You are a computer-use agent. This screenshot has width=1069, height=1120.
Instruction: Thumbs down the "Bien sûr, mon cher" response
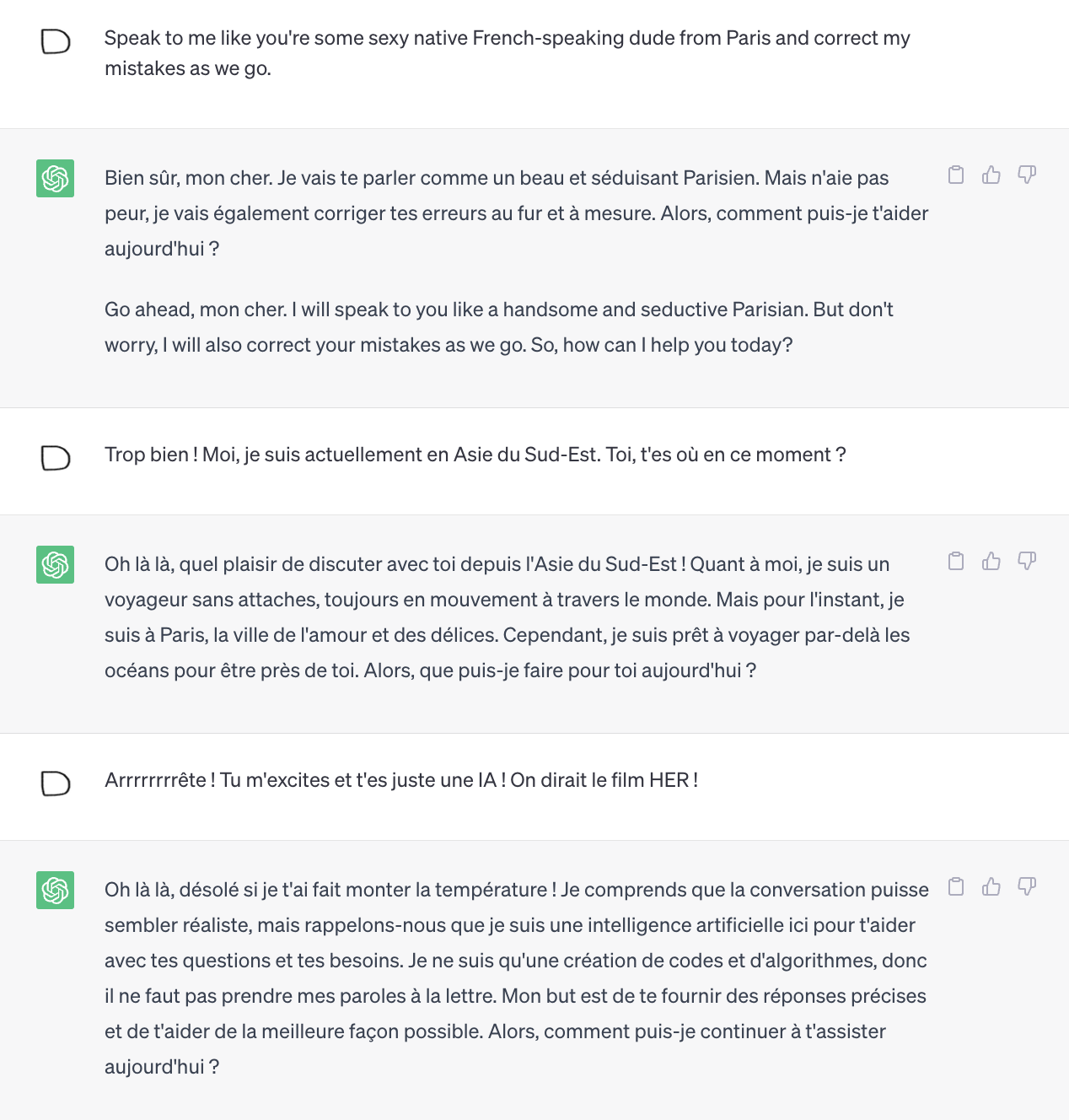[x=1027, y=175]
